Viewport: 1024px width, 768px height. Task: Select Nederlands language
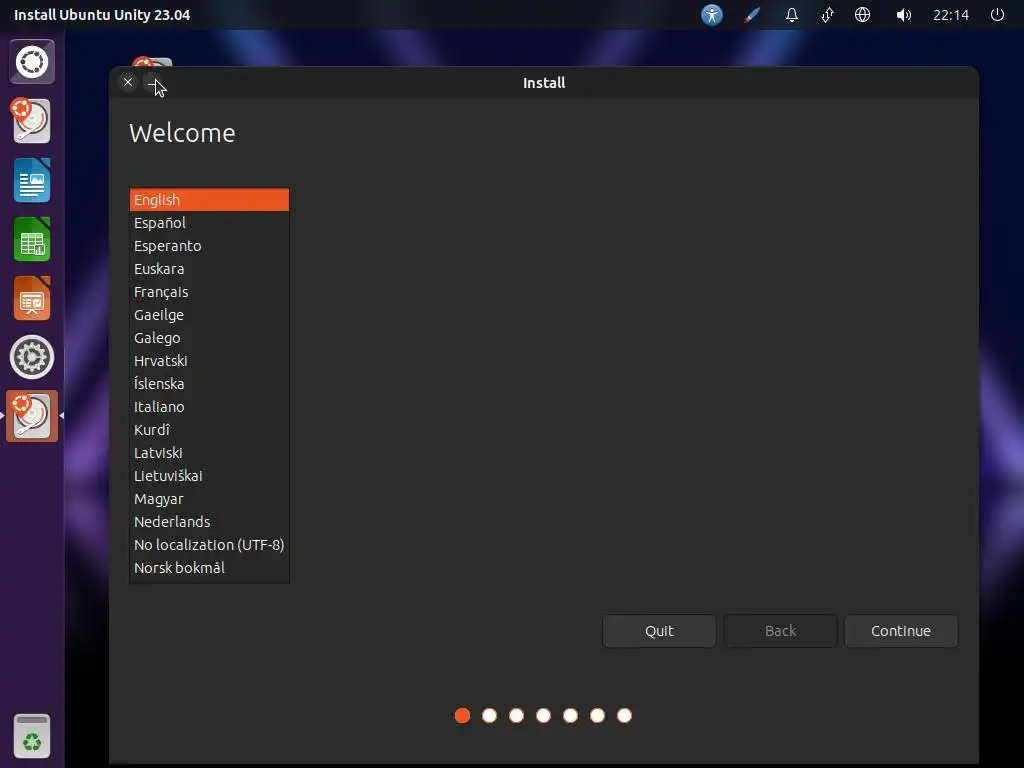(209, 522)
